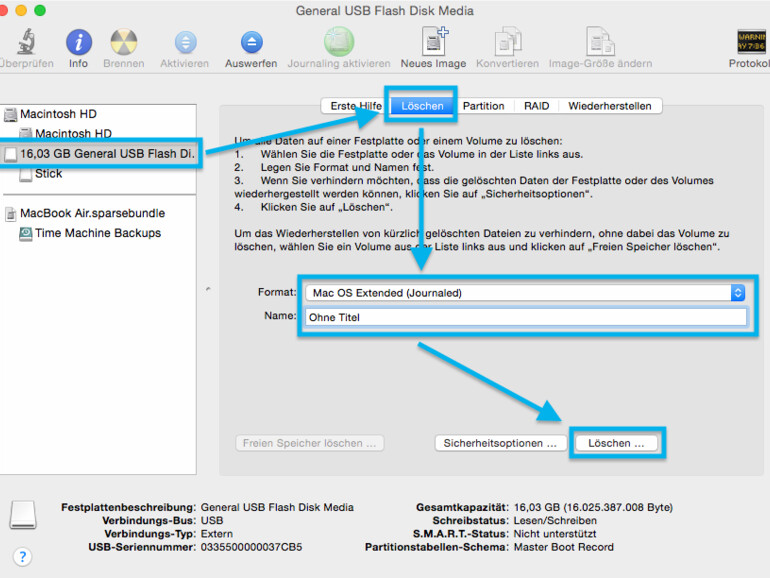Click the Macintosh HD top drive icon
The image size is (770, 578).
10,114
